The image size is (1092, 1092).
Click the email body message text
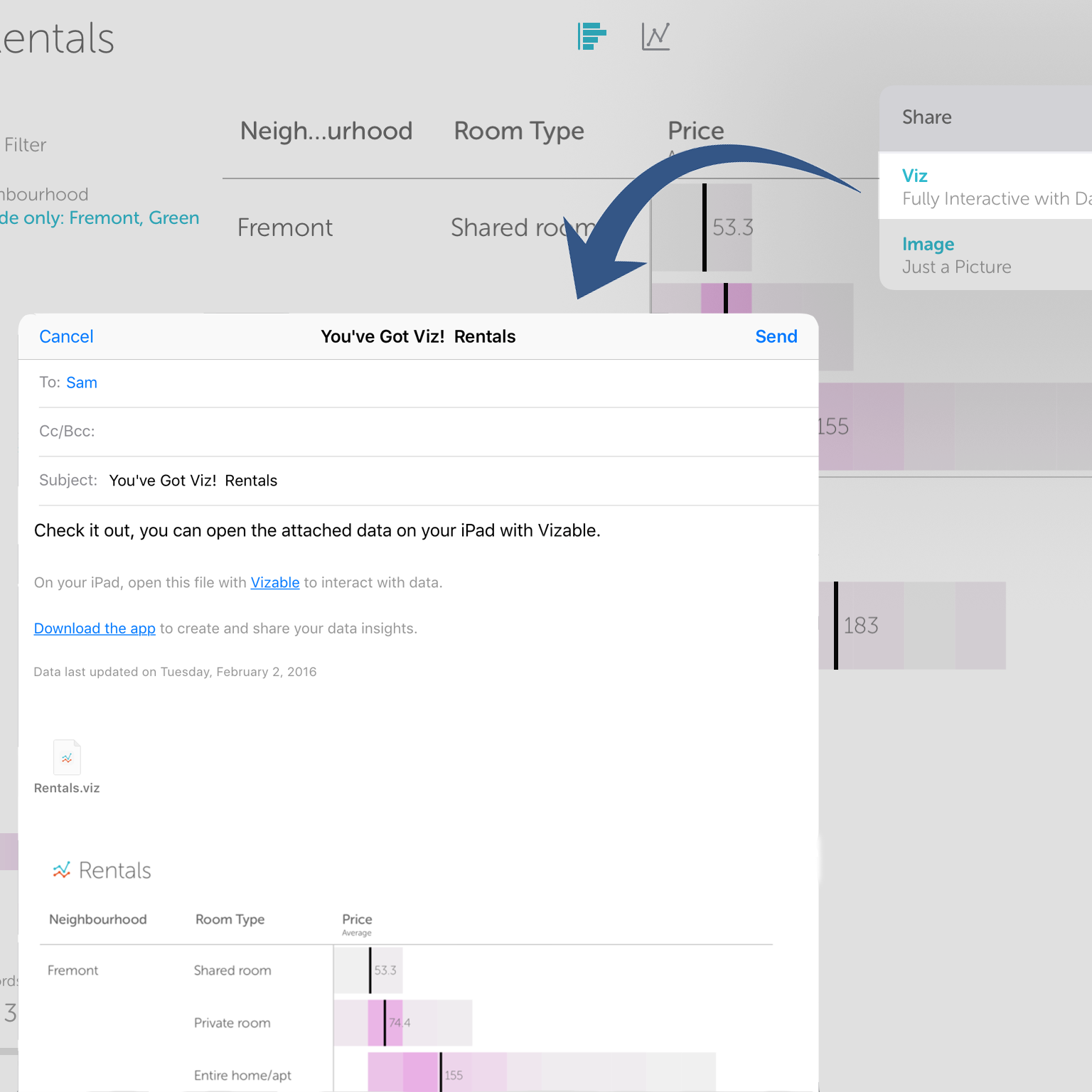click(x=317, y=530)
